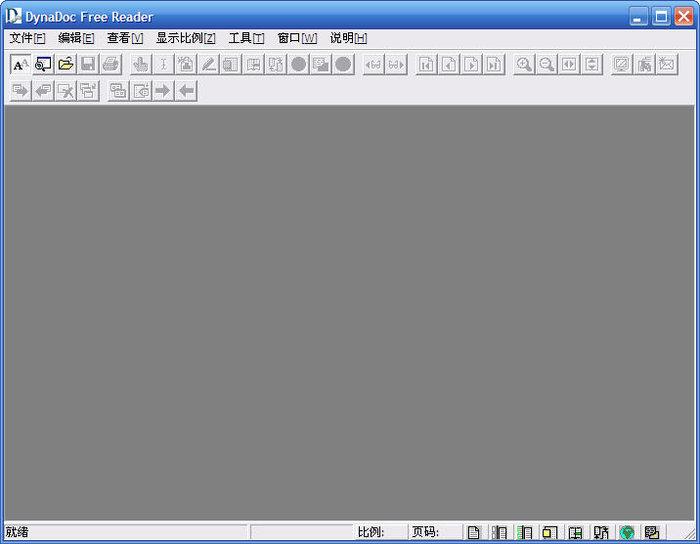Click the open book icon in status bar

(x=575, y=532)
